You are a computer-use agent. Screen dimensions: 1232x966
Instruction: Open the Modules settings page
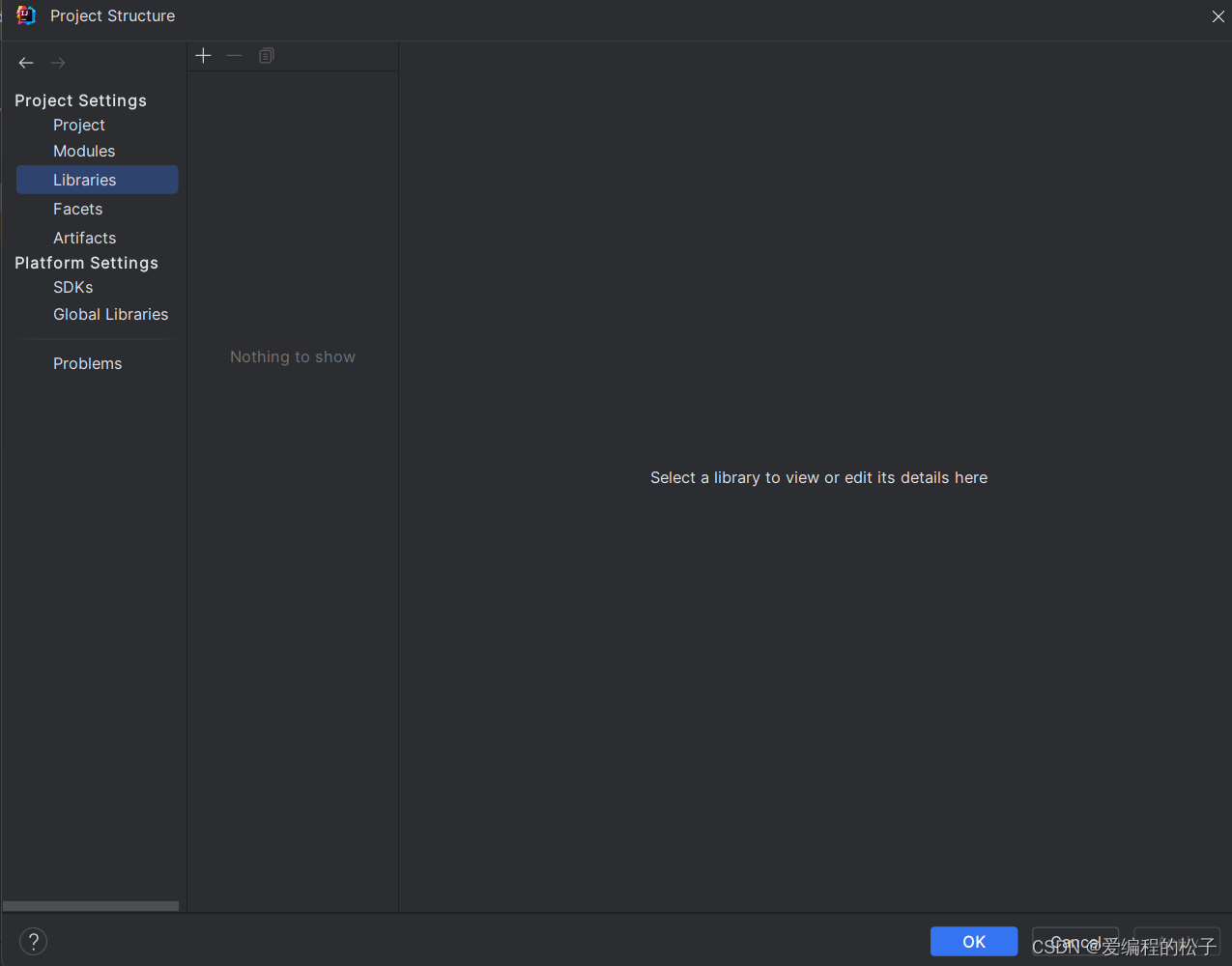(x=84, y=152)
